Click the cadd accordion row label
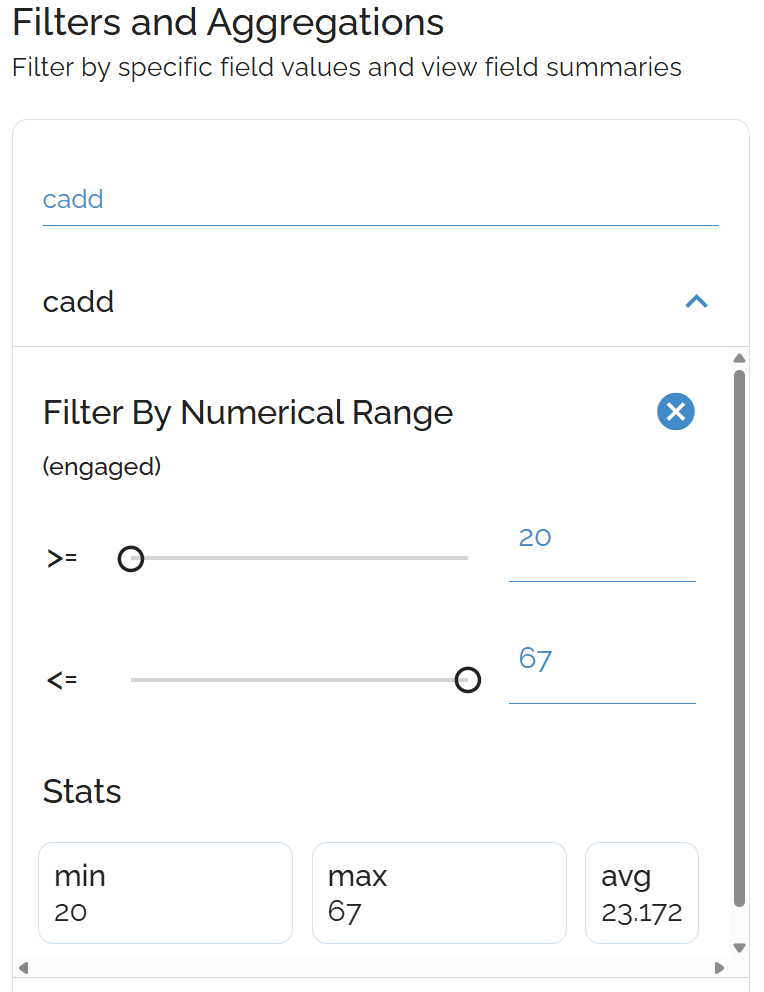 79,301
